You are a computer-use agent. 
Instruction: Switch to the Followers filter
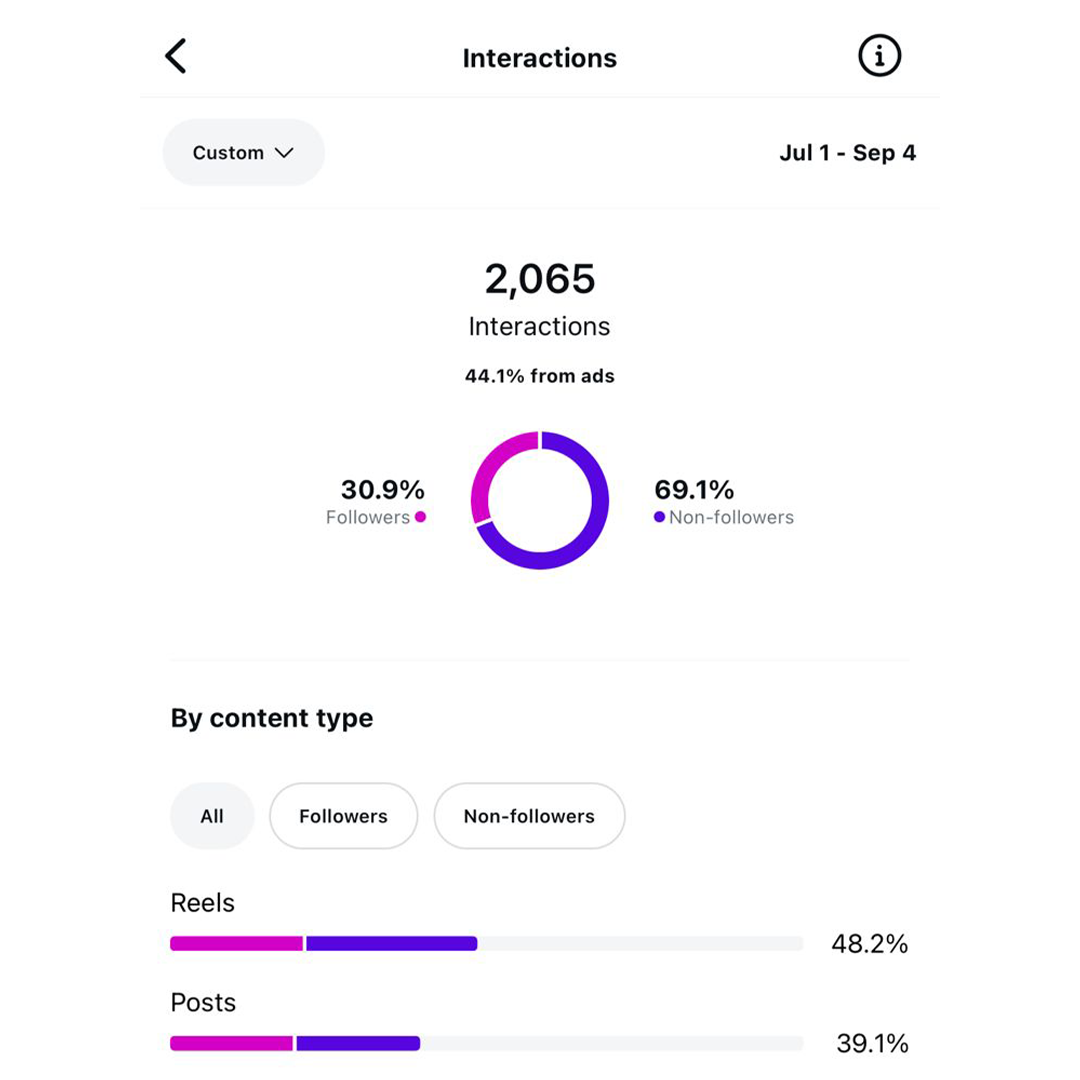[343, 816]
